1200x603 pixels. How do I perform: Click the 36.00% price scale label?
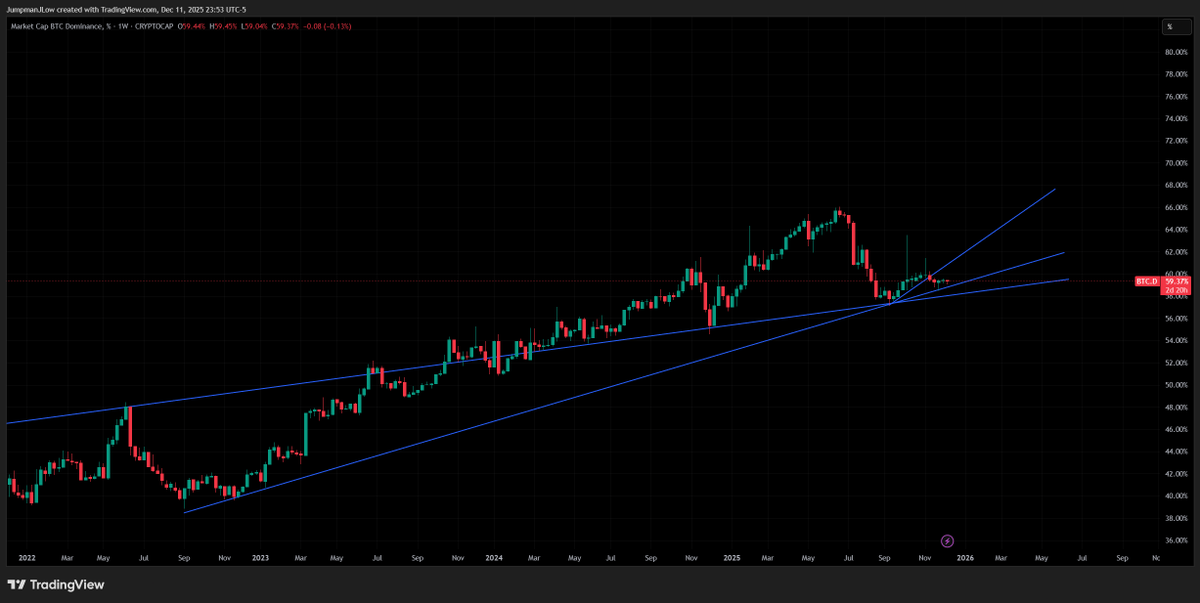click(1175, 541)
